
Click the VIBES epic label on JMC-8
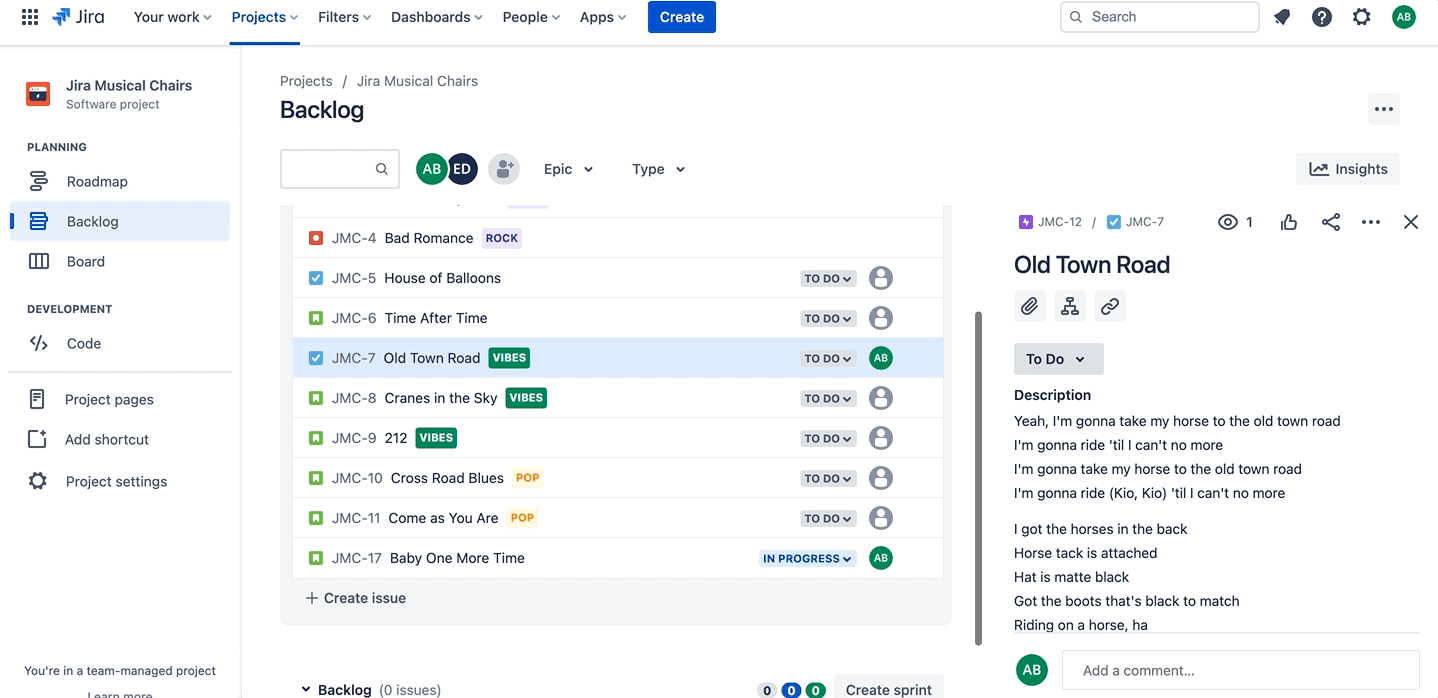point(526,398)
